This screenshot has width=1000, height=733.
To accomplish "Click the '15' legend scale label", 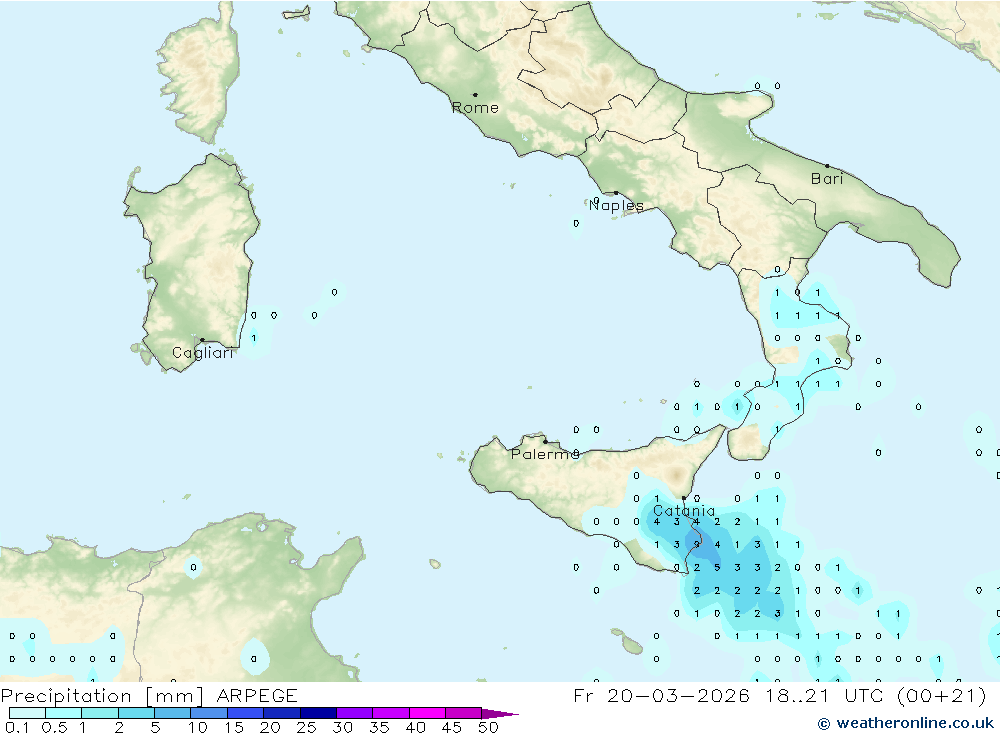I will click(234, 727).
